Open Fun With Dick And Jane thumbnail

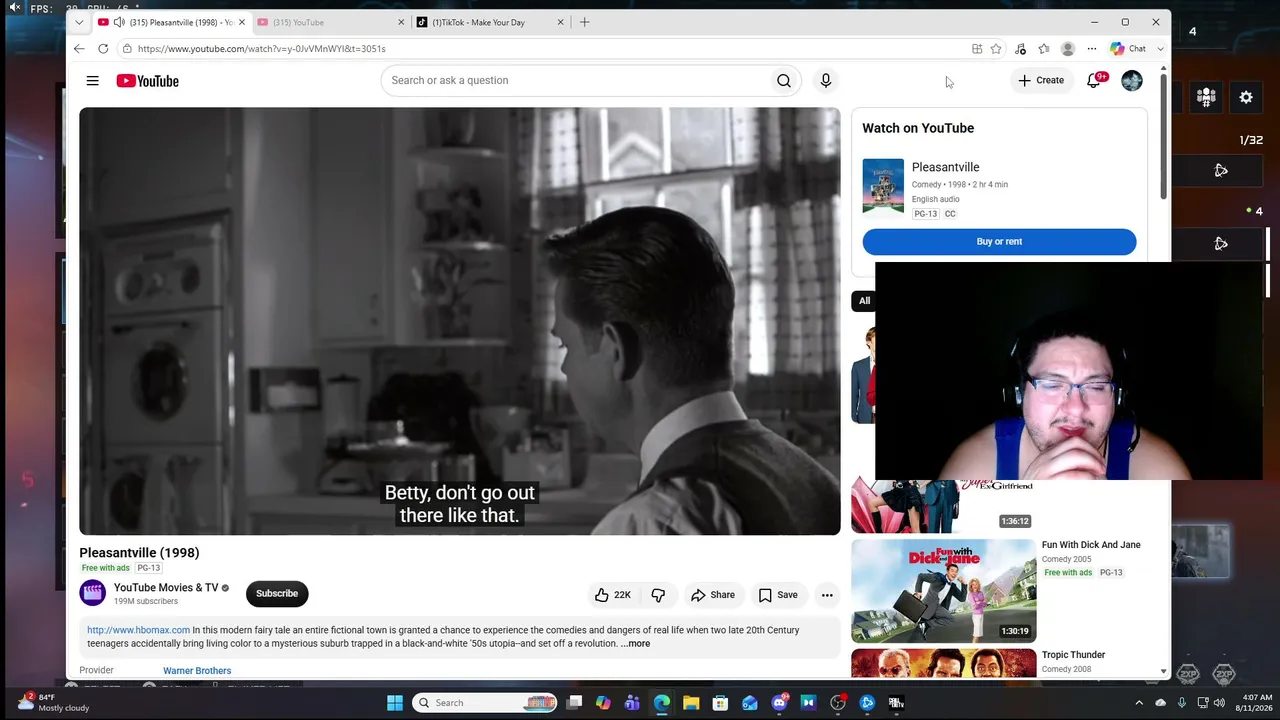[944, 591]
